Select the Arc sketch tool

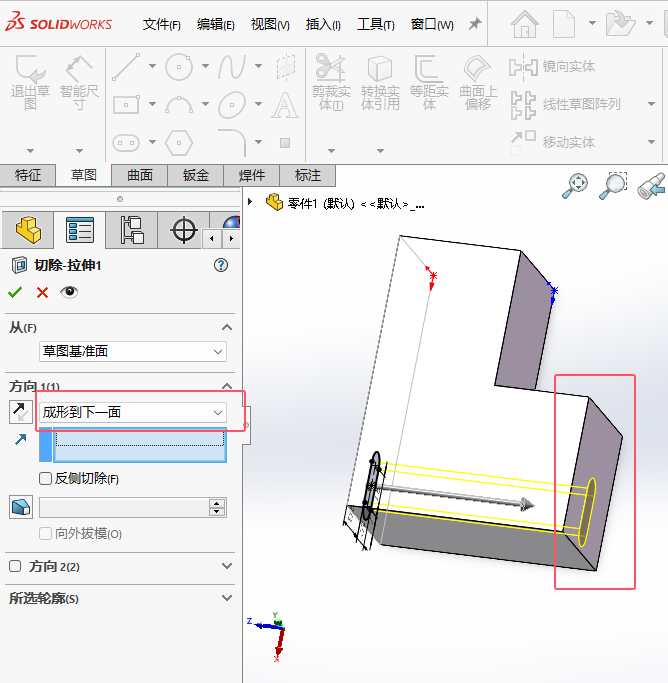[x=179, y=105]
